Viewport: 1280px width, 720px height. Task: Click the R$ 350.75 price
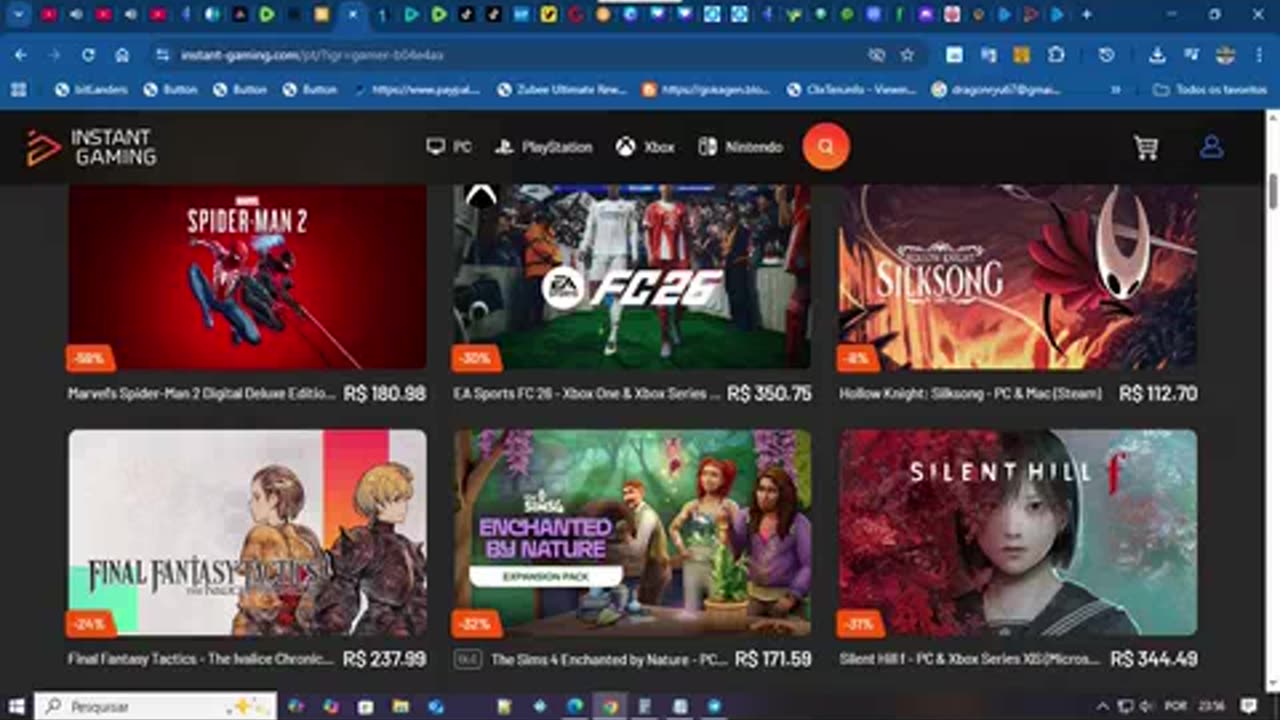769,394
